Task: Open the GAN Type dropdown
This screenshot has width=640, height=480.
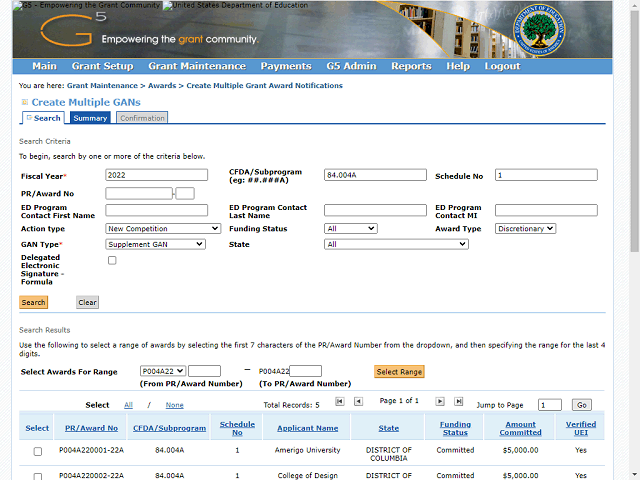Action: pyautogui.click(x=155, y=244)
